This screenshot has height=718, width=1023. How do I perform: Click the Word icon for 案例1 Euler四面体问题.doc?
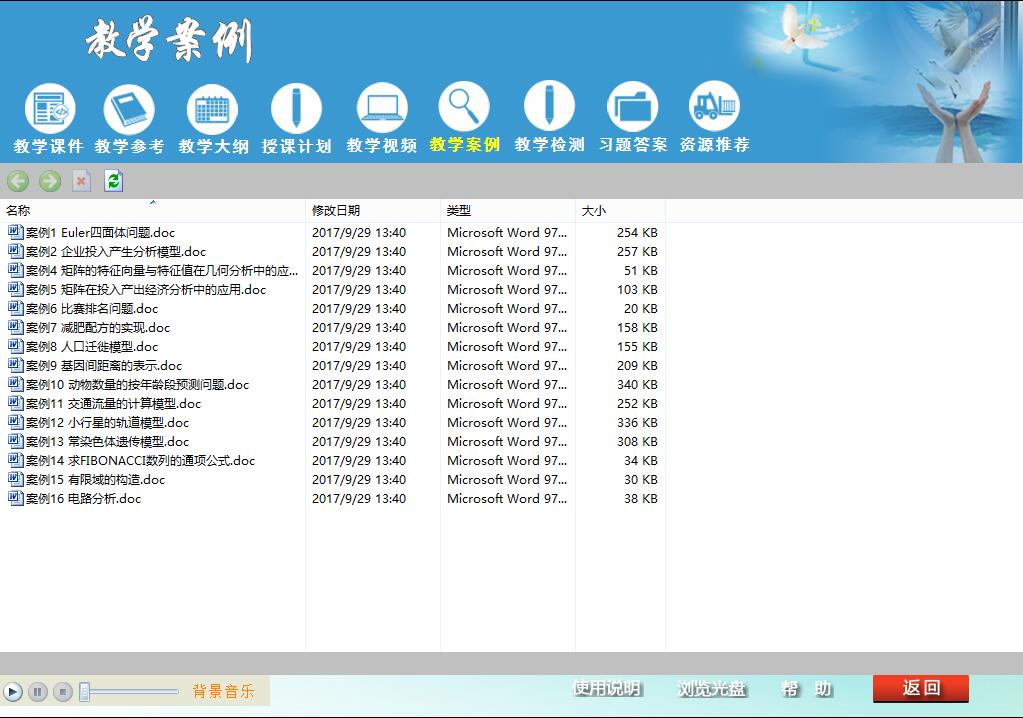coord(16,232)
